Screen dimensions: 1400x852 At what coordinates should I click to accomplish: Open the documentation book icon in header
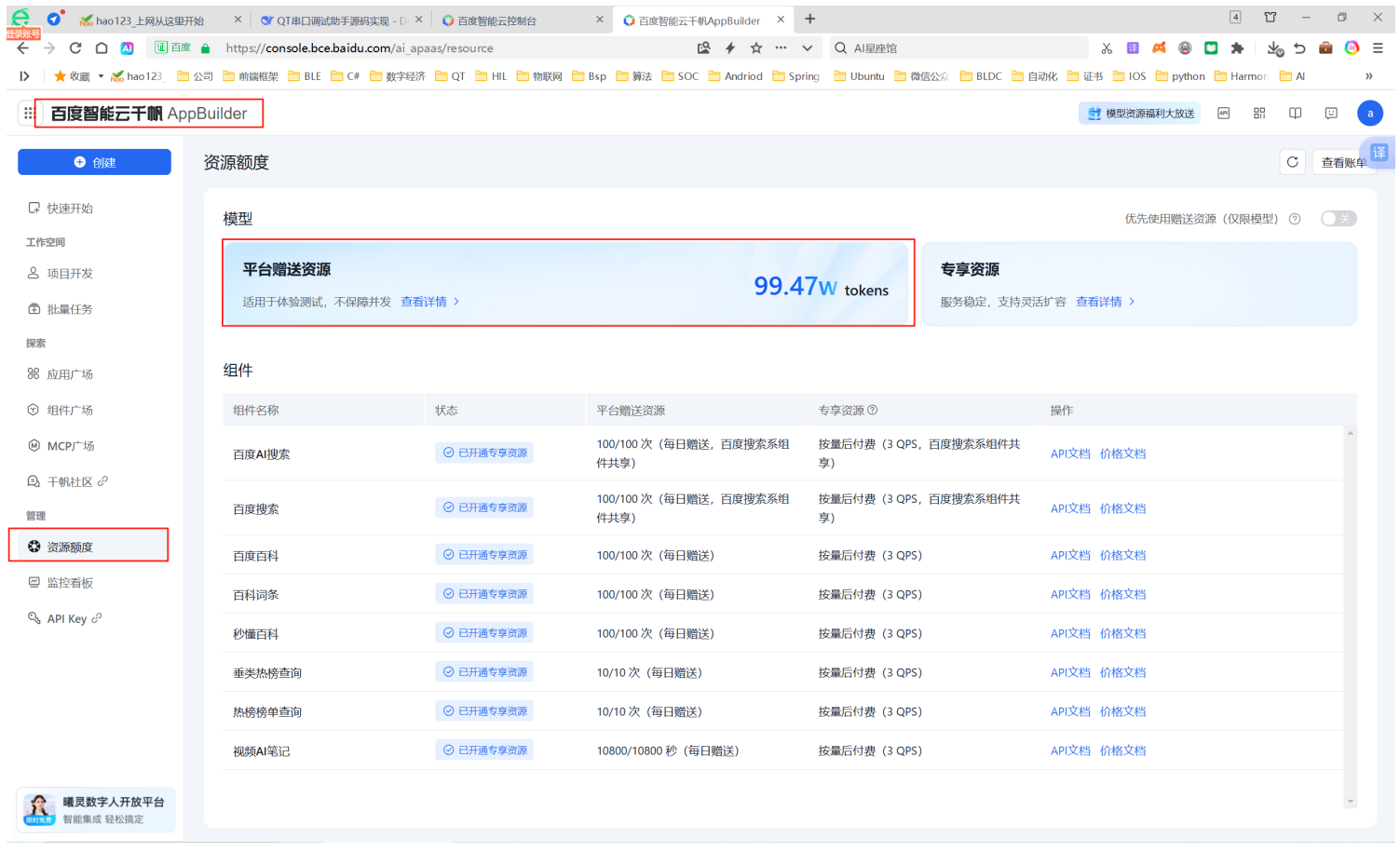tap(1295, 114)
